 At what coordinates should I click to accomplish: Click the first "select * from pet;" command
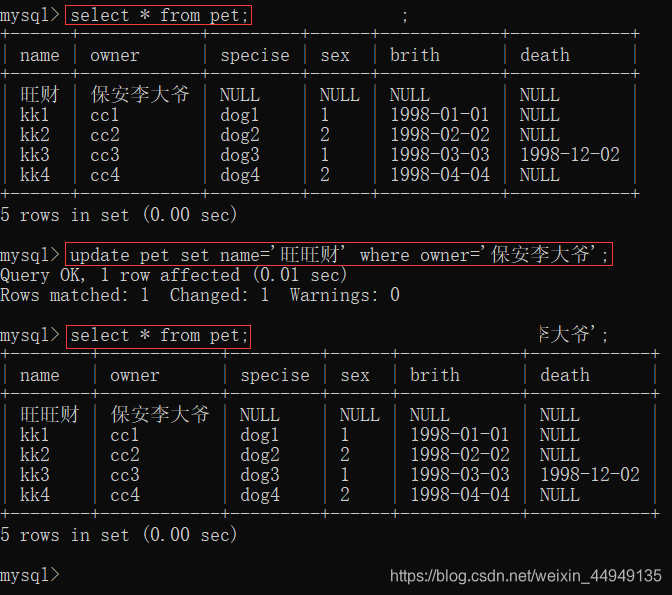(x=159, y=15)
